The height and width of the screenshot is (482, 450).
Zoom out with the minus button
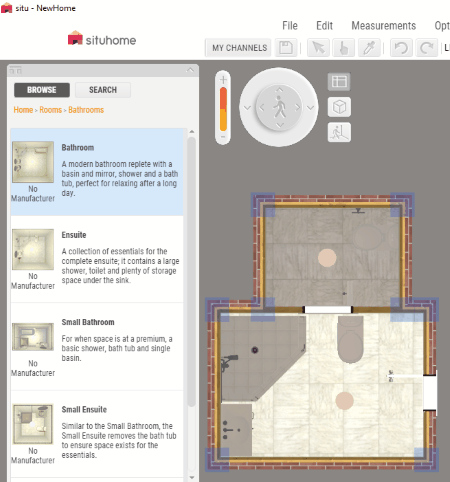[223, 137]
